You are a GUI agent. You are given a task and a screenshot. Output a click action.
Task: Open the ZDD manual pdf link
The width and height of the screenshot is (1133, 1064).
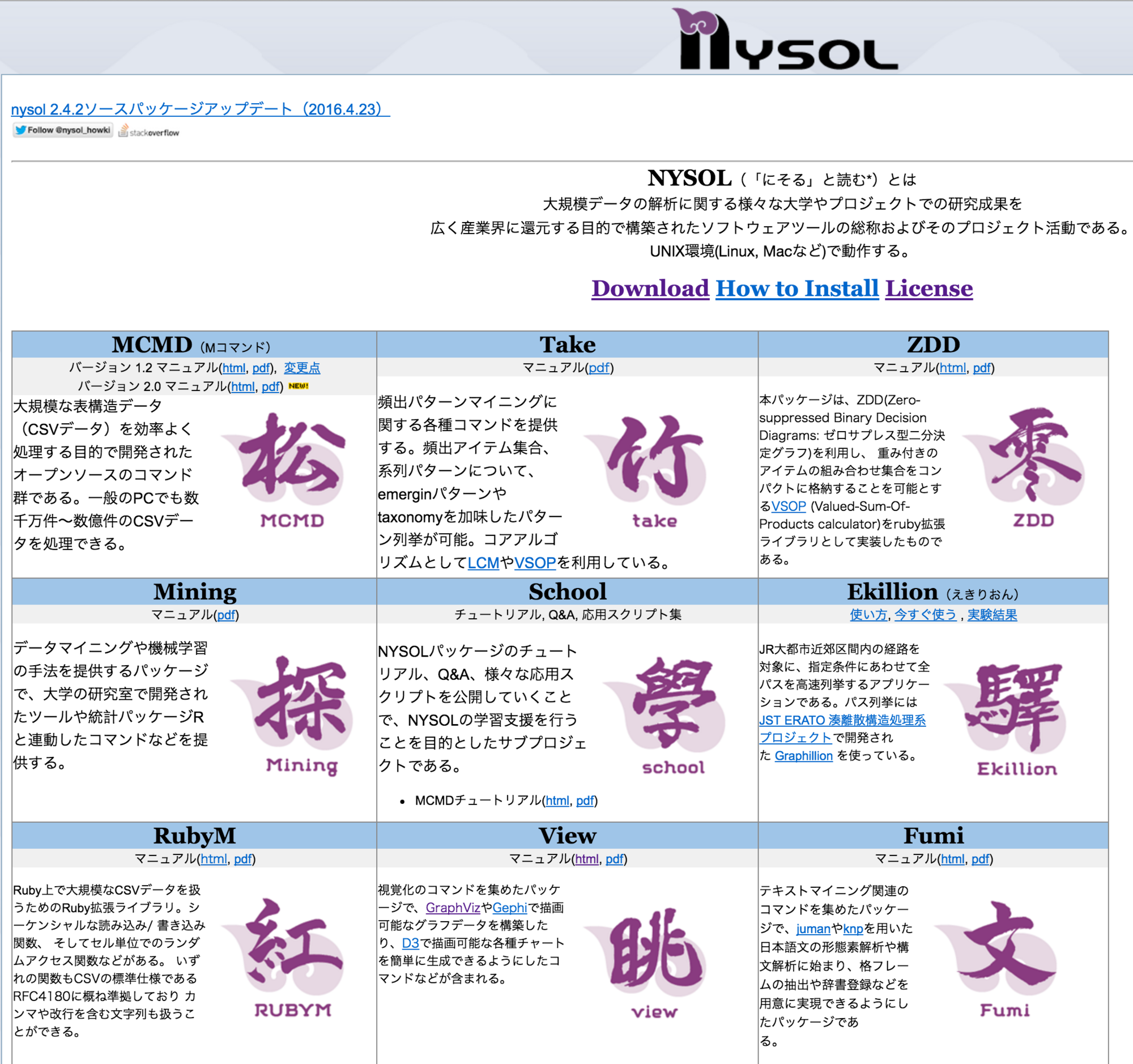pyautogui.click(x=981, y=368)
